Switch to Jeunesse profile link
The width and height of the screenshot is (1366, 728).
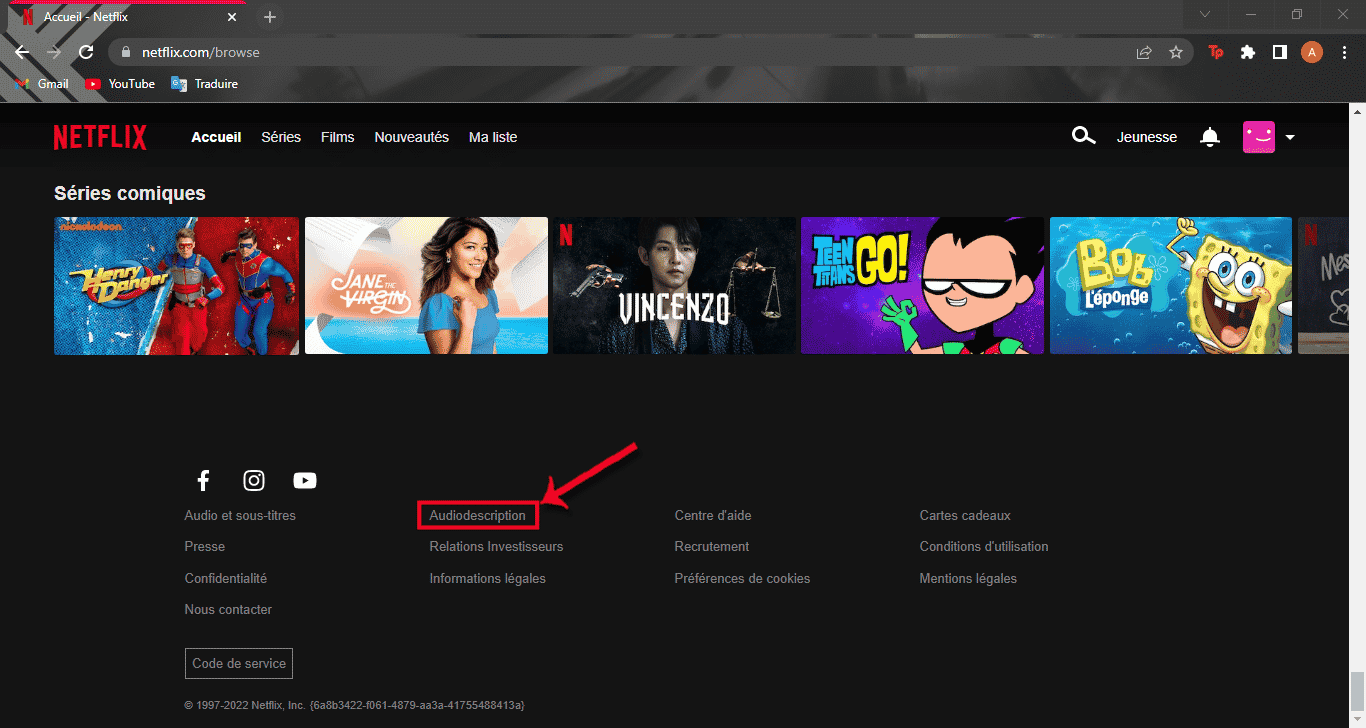1147,137
